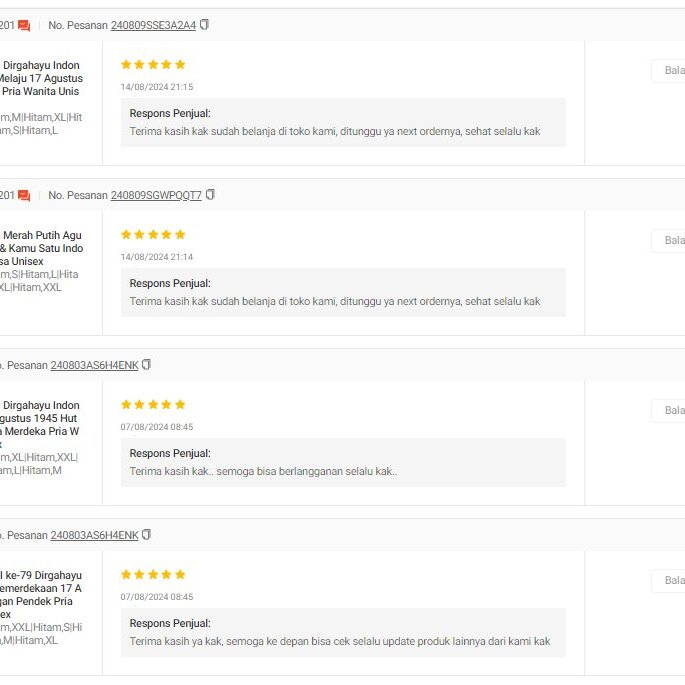Click the star rating dated 14/08/2024 21:15

(153, 65)
